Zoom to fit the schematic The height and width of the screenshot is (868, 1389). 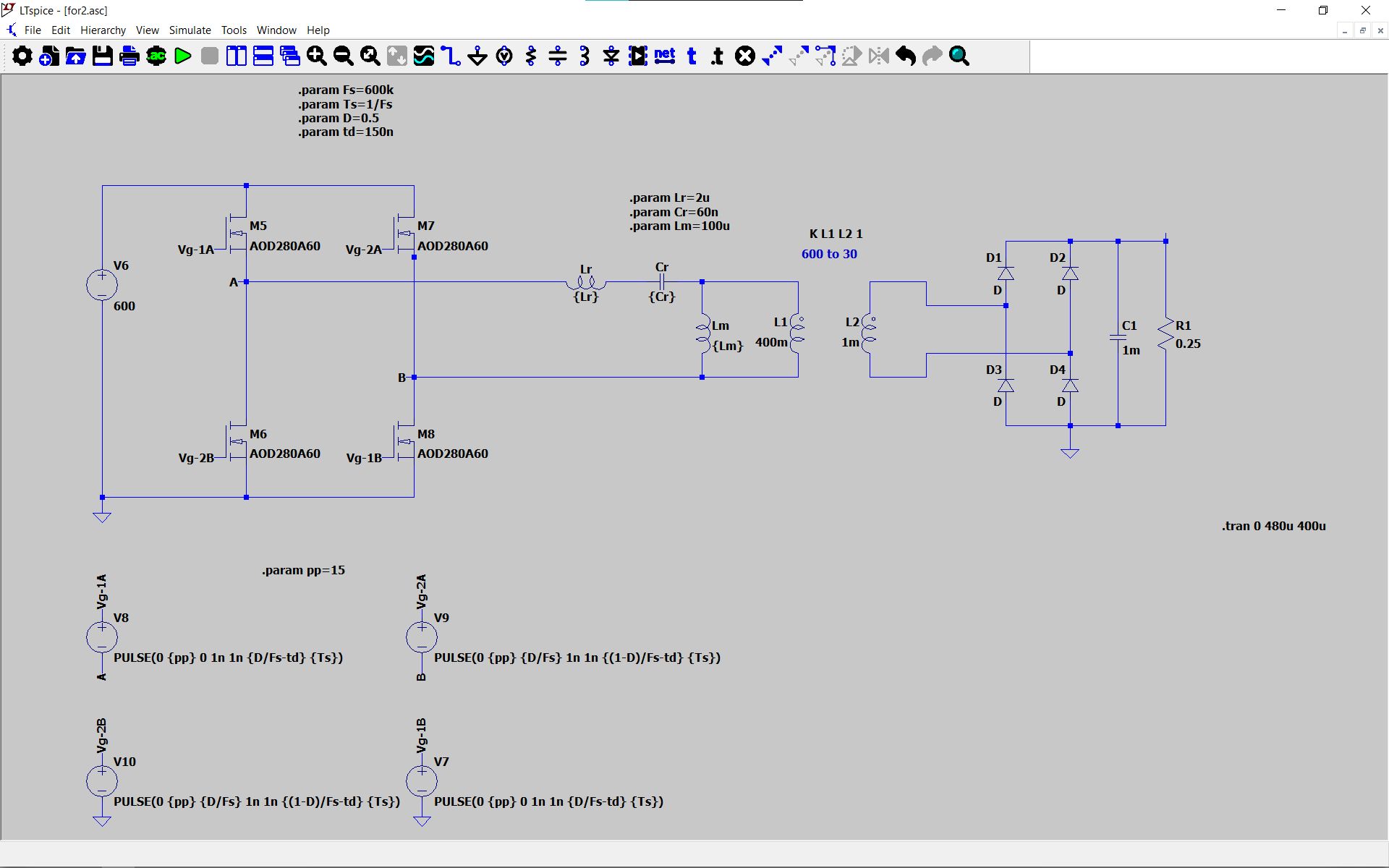tap(370, 56)
